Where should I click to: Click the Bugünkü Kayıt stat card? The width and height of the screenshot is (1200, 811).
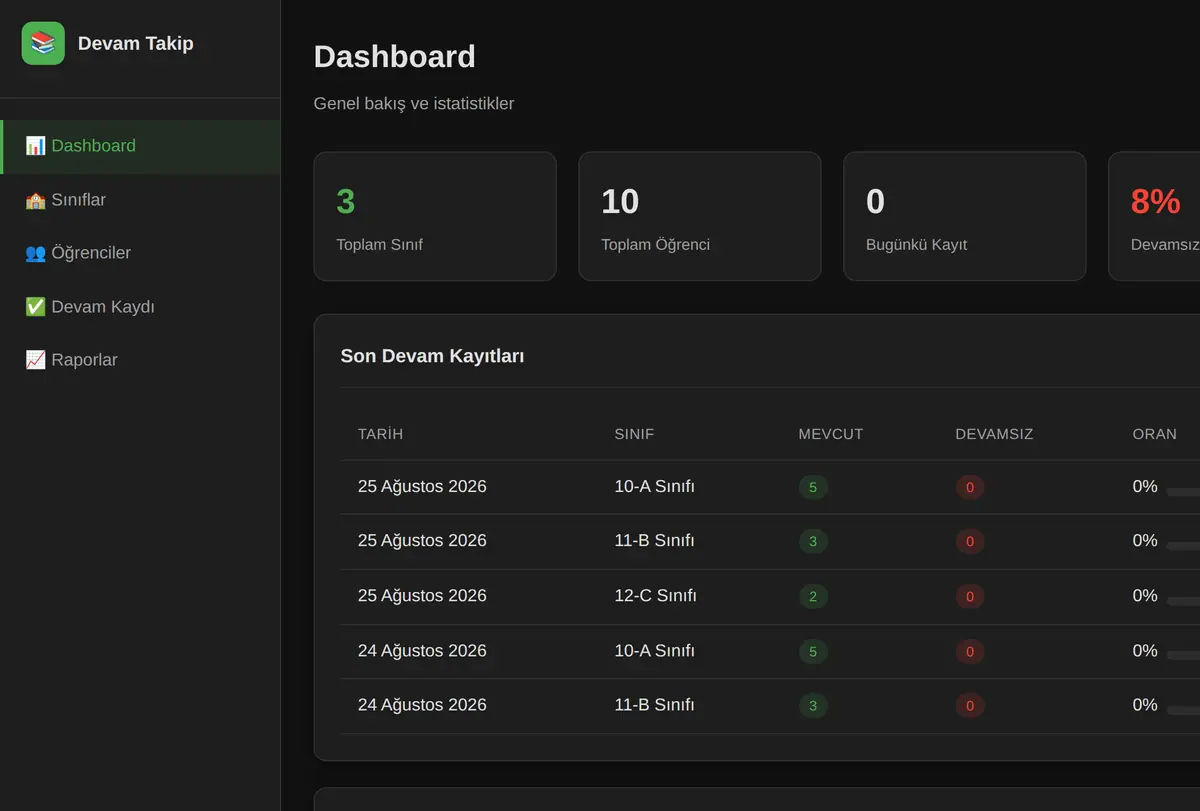click(965, 216)
